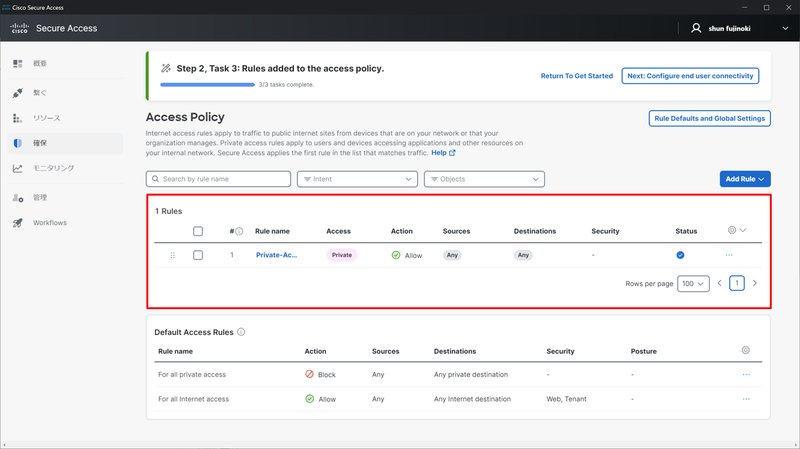The image size is (800, 449).
Task: Click the Cisco Secure Access title bar icon
Action: pos(6,8)
